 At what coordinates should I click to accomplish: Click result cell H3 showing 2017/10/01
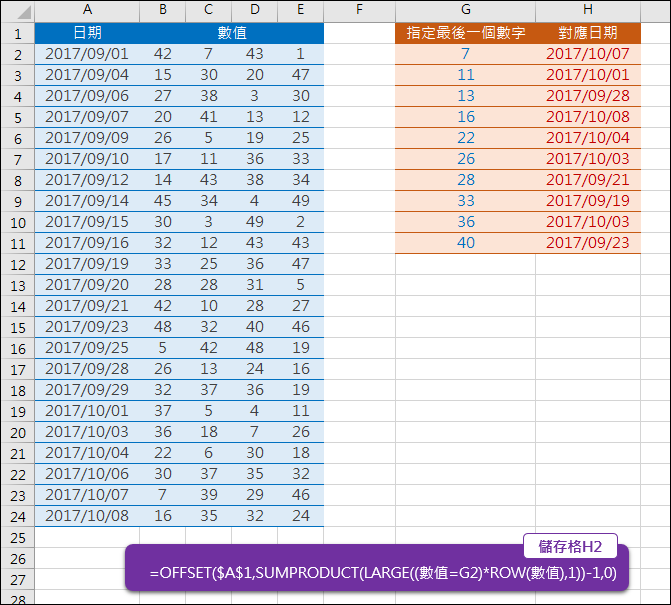click(x=588, y=75)
